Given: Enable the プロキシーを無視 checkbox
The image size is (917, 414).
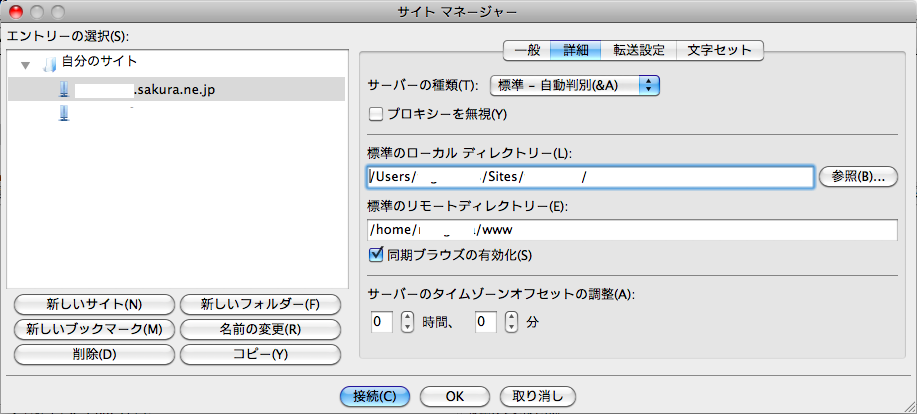Looking at the screenshot, I should point(377,114).
